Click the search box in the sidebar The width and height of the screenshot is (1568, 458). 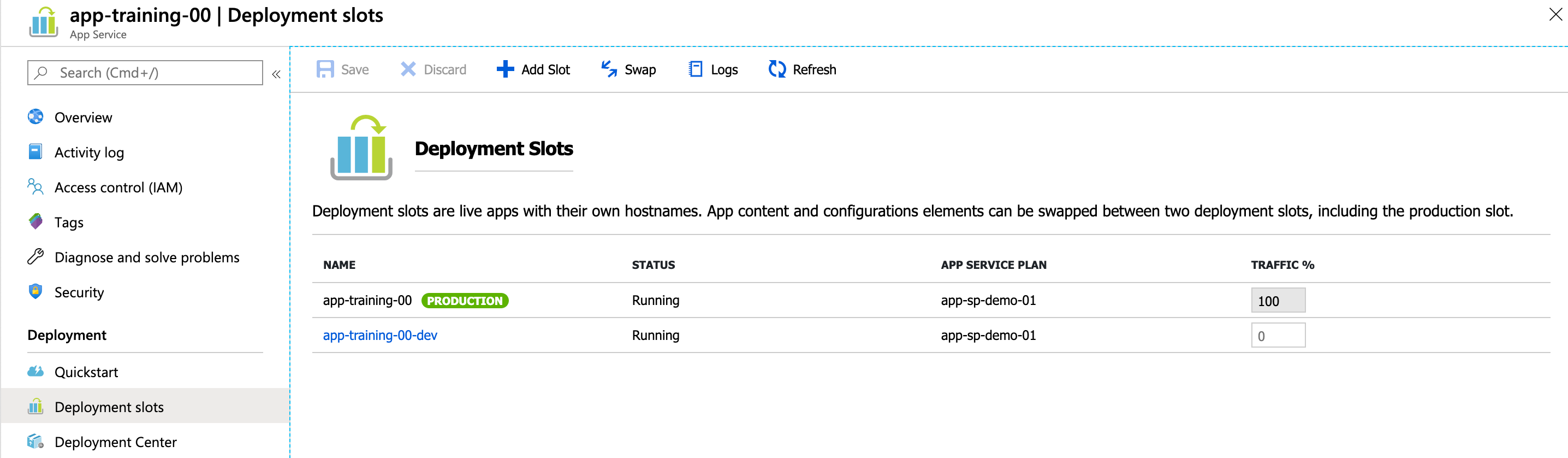(145, 73)
